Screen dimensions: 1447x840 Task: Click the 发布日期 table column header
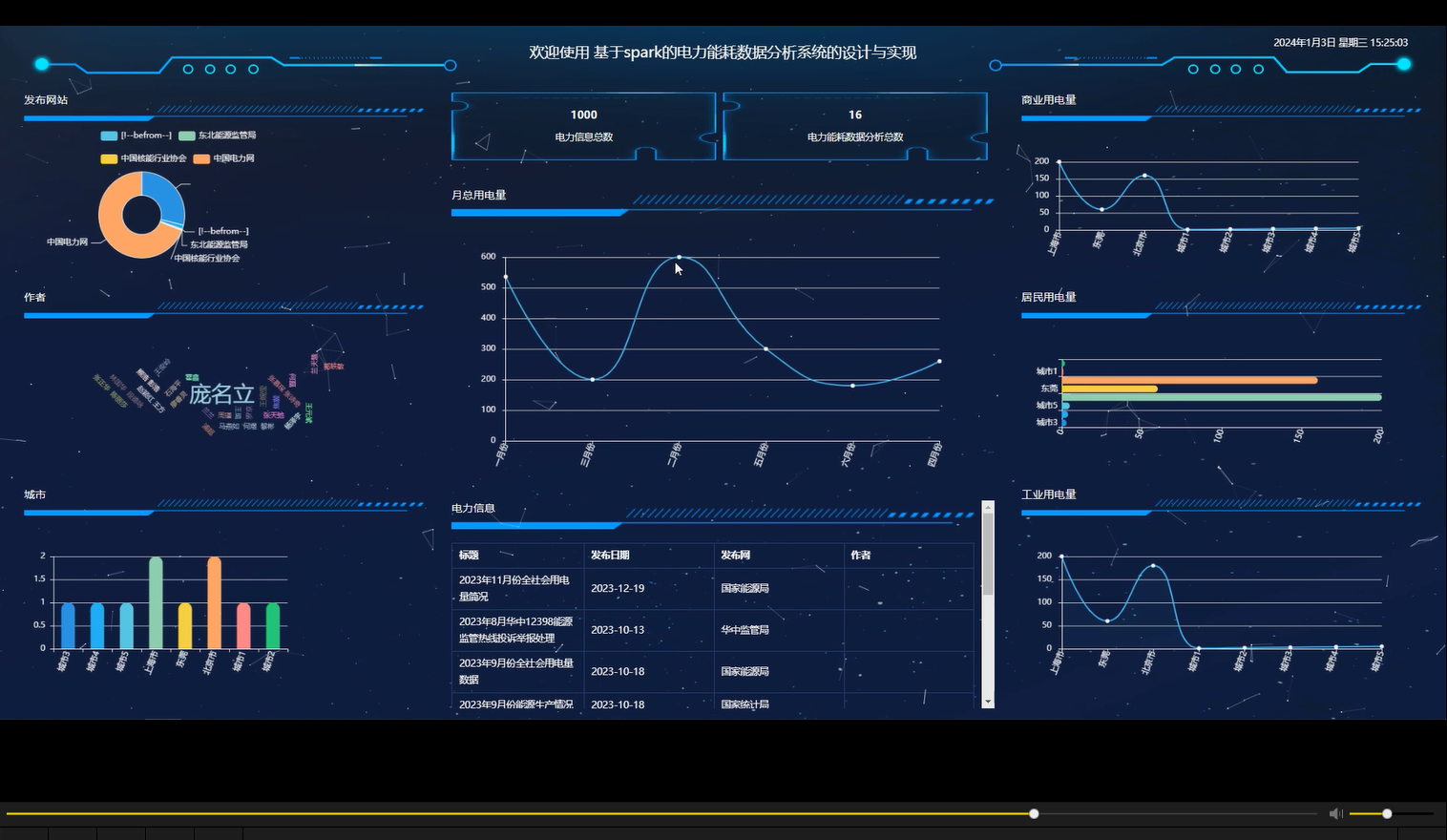[649, 555]
